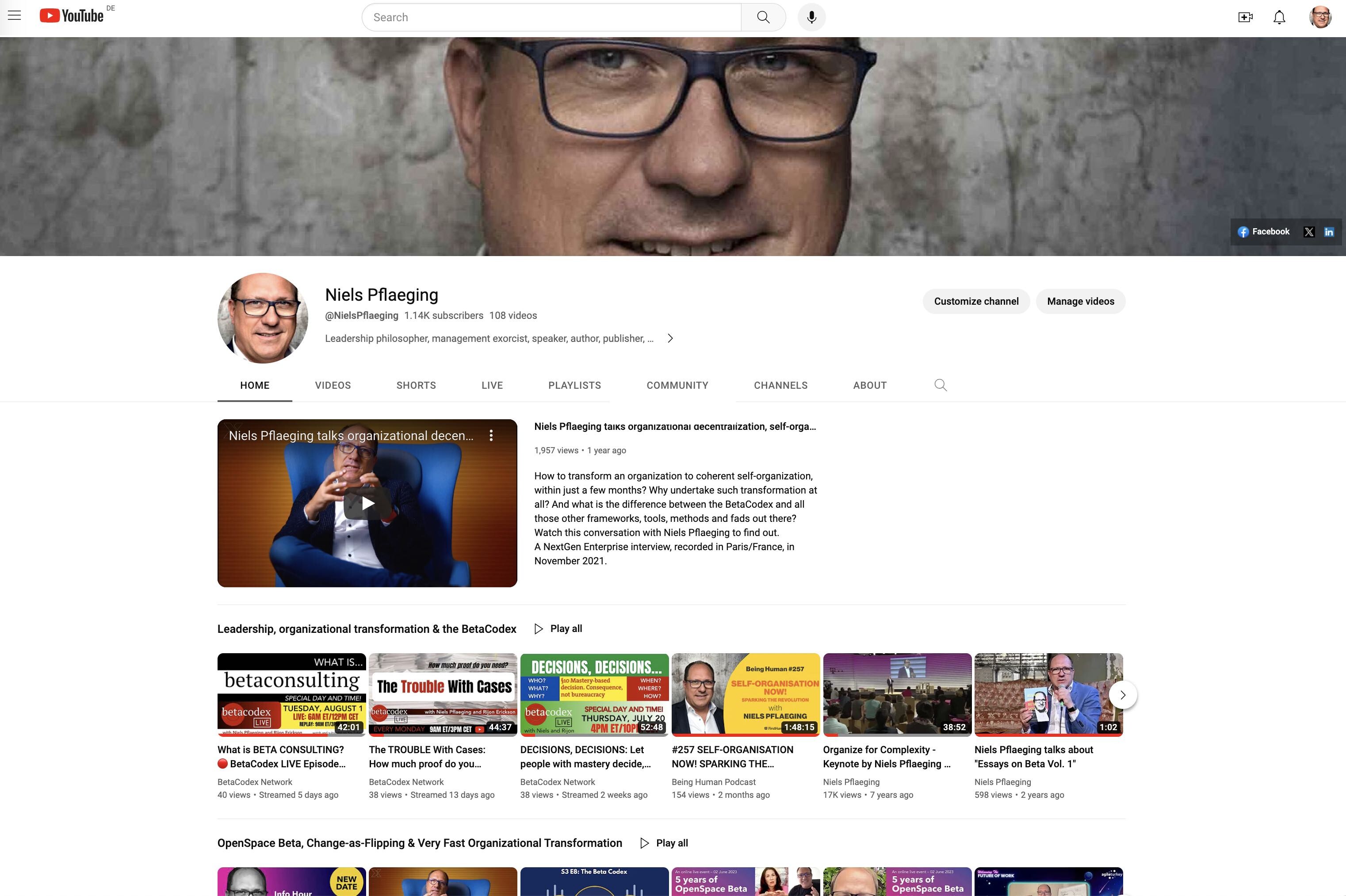
Task: Open Info Hour NEW DATE thumbnail
Action: pos(291,882)
